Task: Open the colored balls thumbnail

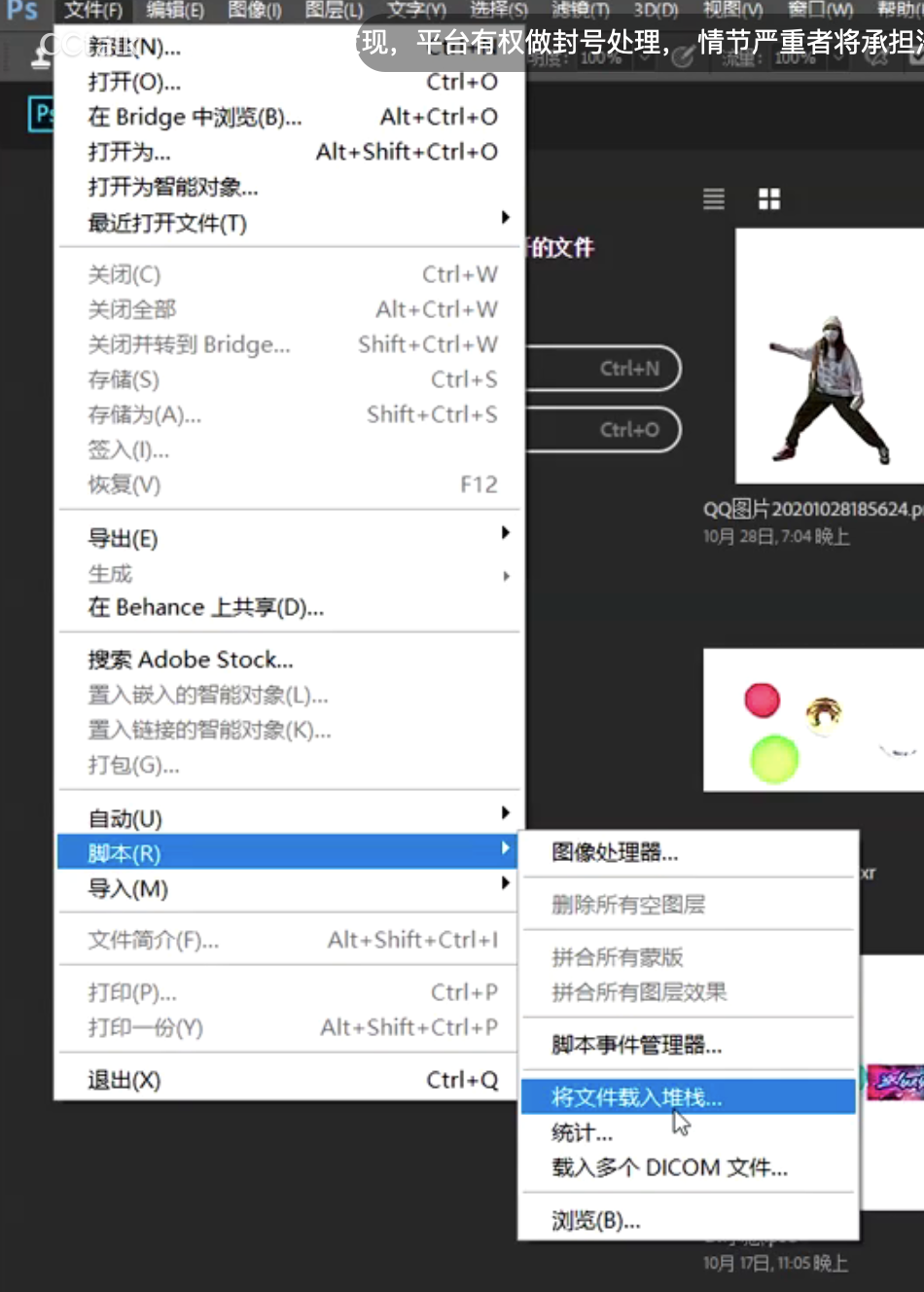Action: coord(813,720)
